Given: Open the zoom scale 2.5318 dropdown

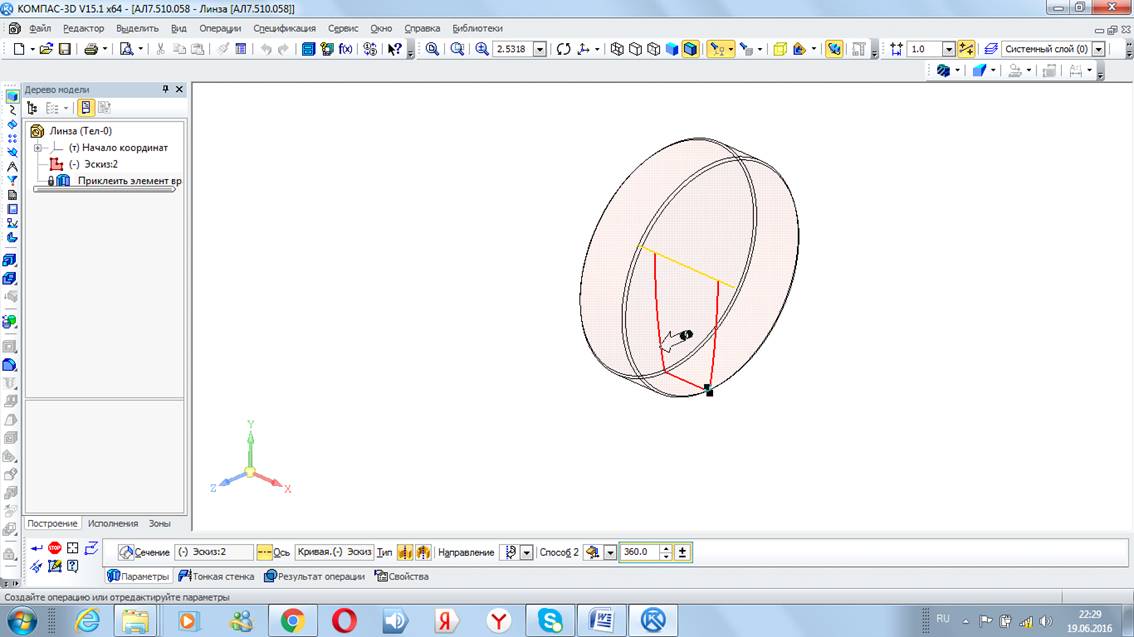Looking at the screenshot, I should 540,49.
